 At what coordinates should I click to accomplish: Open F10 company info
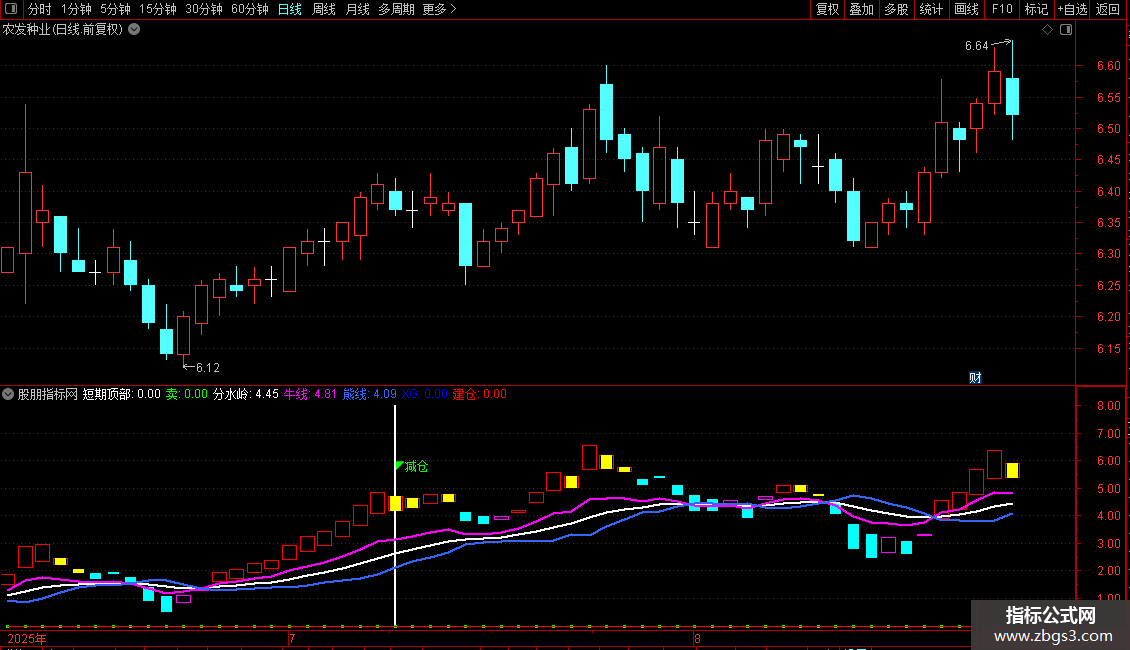point(1002,9)
